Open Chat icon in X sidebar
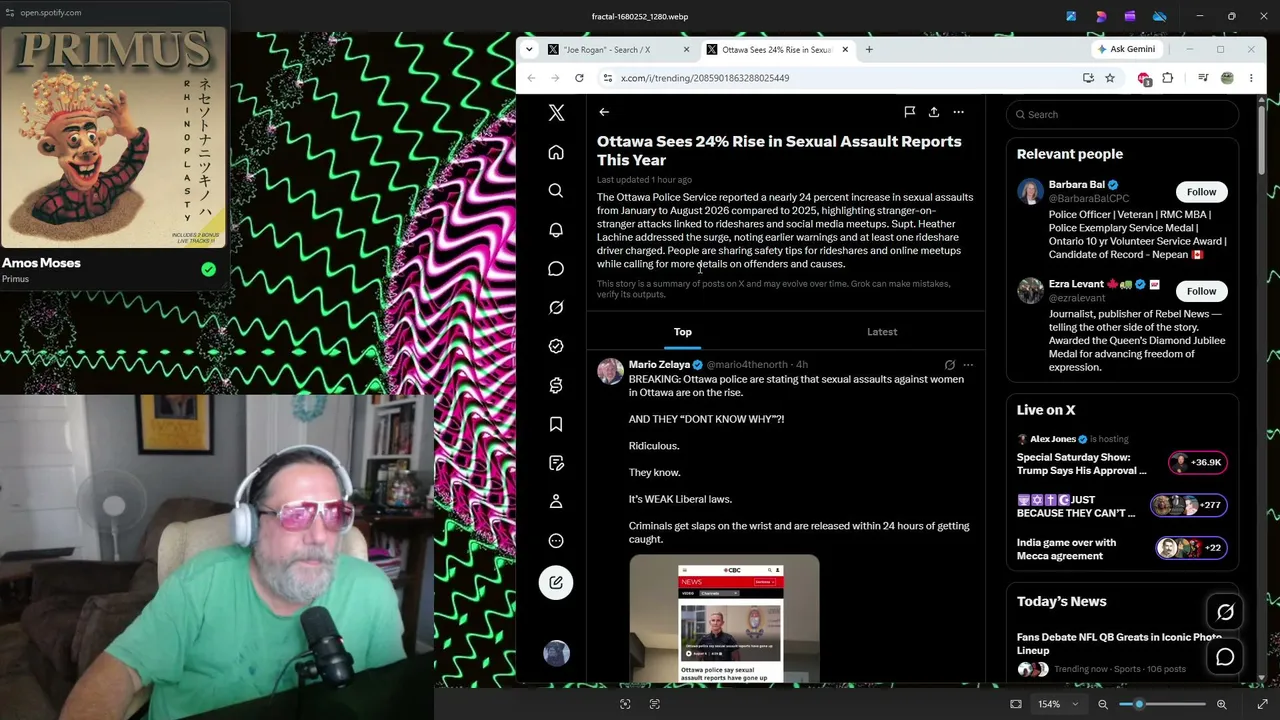This screenshot has height=720, width=1280. 556,268
